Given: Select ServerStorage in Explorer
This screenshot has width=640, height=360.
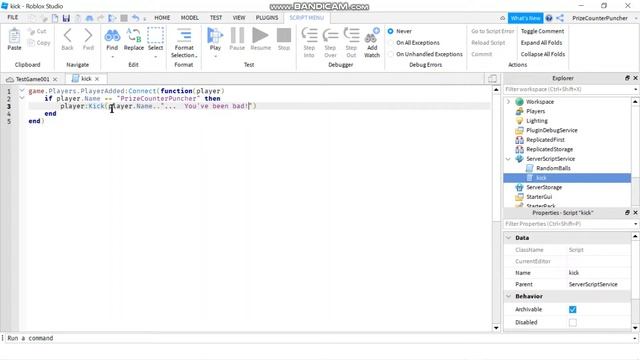Looking at the screenshot, I should (544, 187).
